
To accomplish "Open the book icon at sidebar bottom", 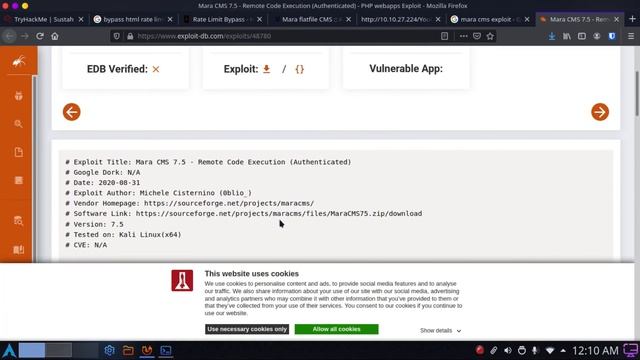I will point(18,249).
